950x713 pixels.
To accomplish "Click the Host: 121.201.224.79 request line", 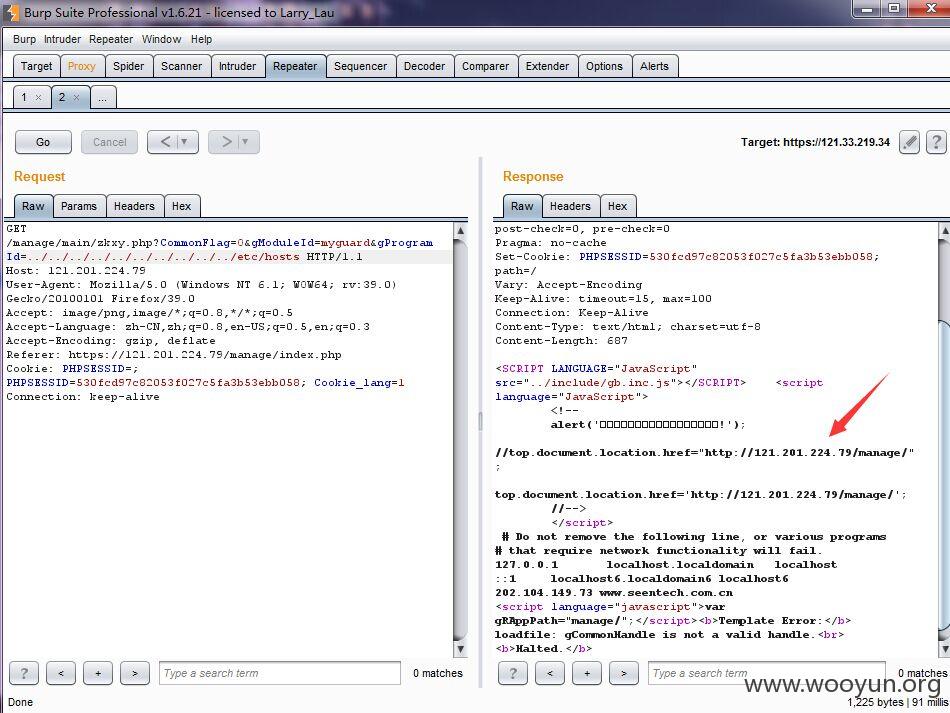I will pyautogui.click(x=76, y=271).
